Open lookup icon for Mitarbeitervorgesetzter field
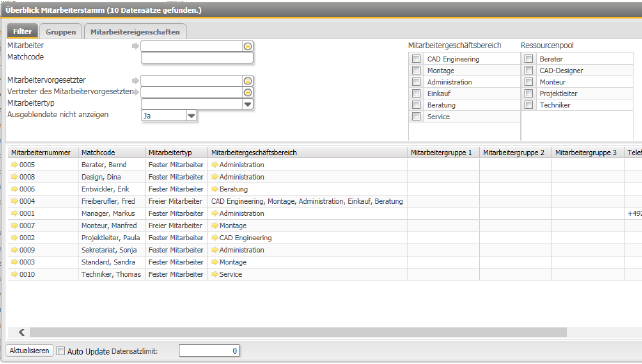The image size is (642, 364). pos(248,81)
